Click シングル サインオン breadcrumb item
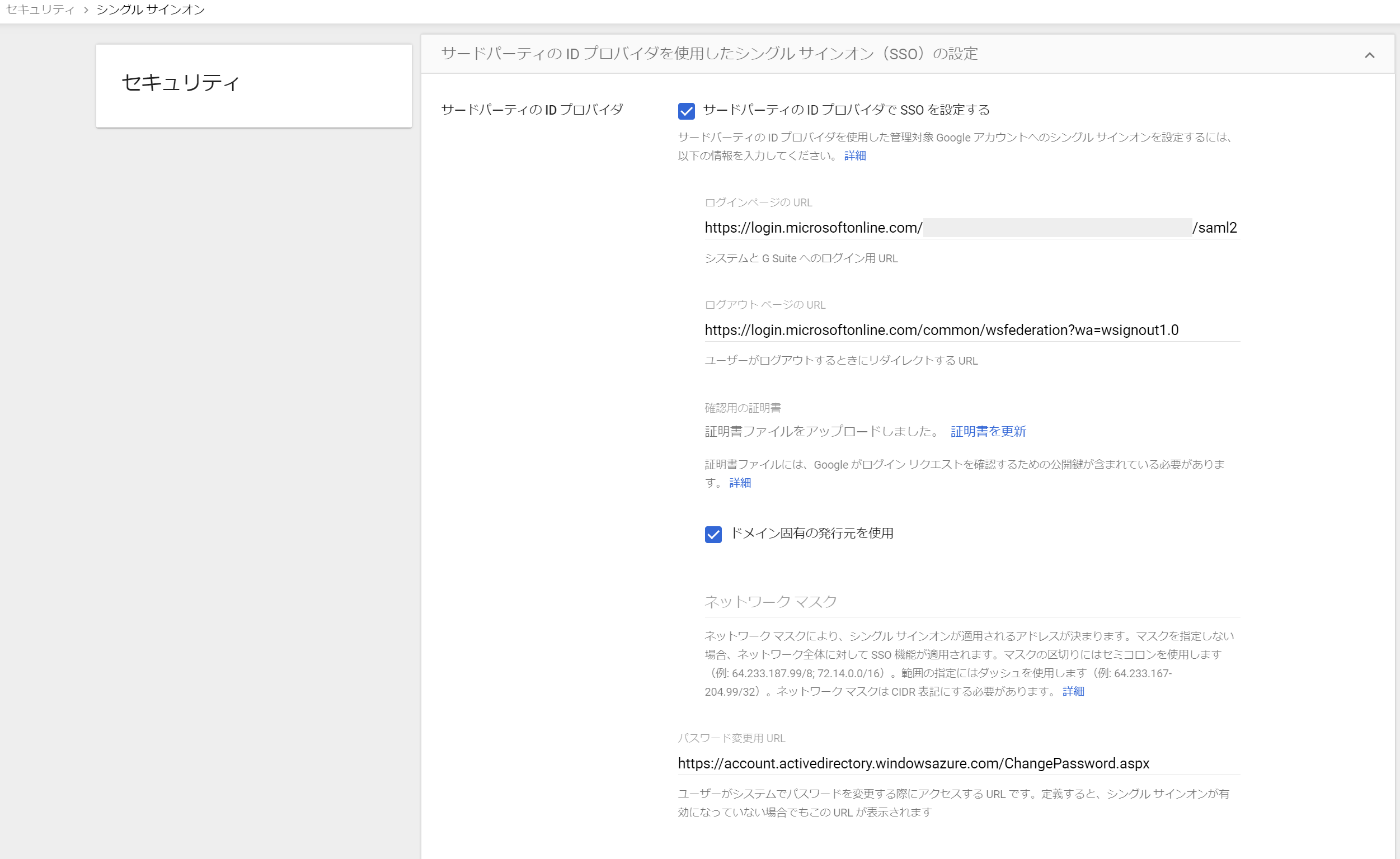The width and height of the screenshot is (1400, 859). pyautogui.click(x=151, y=10)
